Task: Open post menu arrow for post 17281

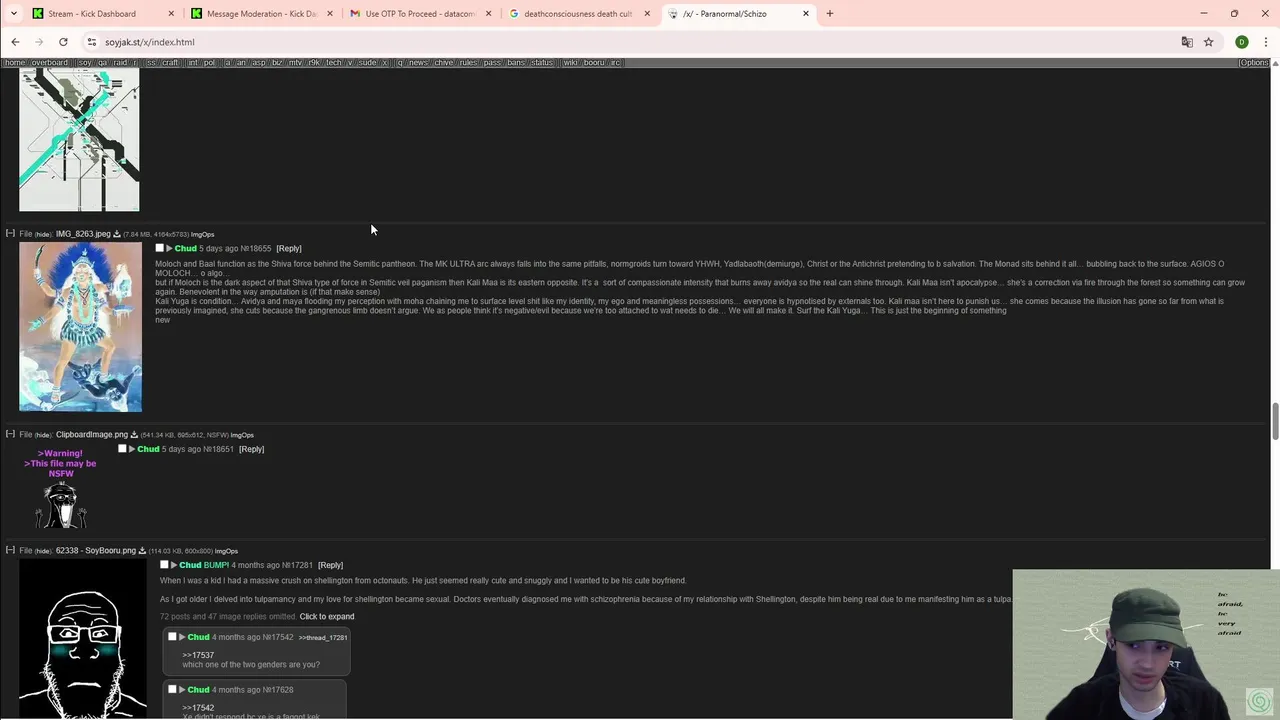Action: [174, 565]
